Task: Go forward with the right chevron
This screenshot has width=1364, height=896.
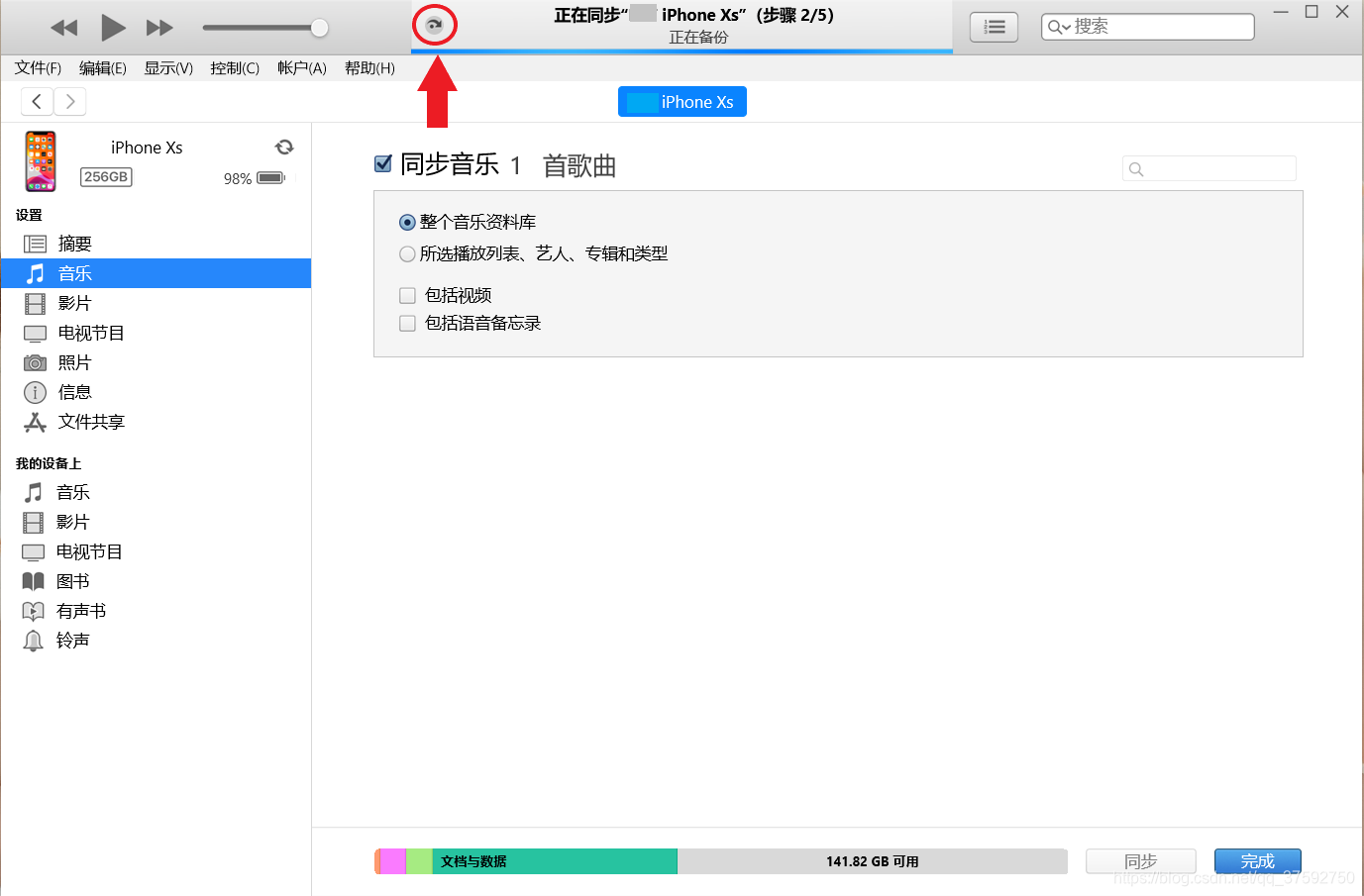Action: pos(70,101)
